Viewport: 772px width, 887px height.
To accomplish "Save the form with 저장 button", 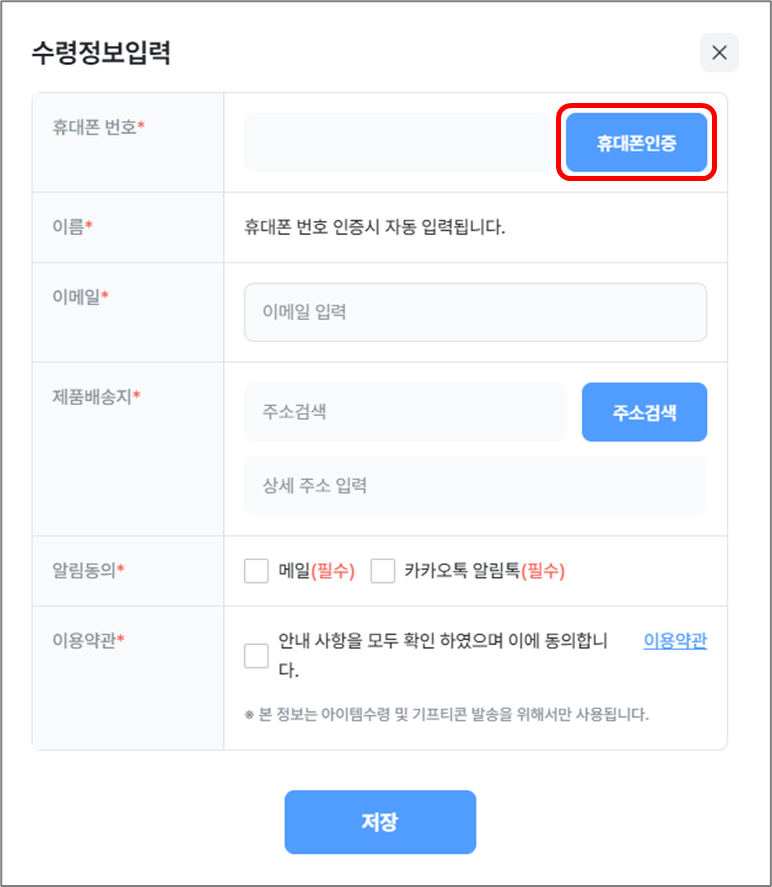I will coord(380,822).
